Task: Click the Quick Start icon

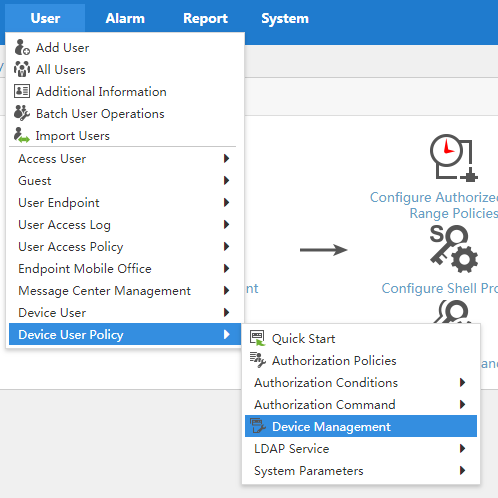Action: coord(258,338)
